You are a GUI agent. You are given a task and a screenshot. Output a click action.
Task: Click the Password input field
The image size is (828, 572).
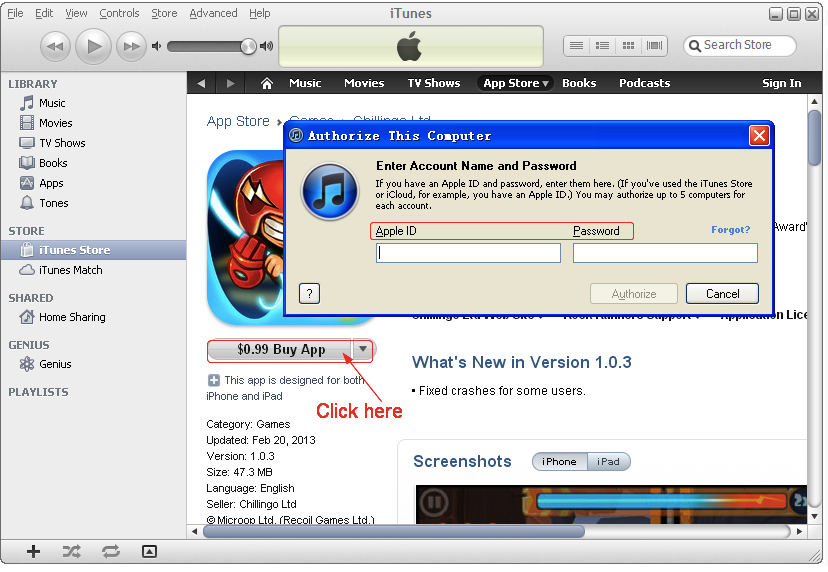pyautogui.click(x=665, y=254)
